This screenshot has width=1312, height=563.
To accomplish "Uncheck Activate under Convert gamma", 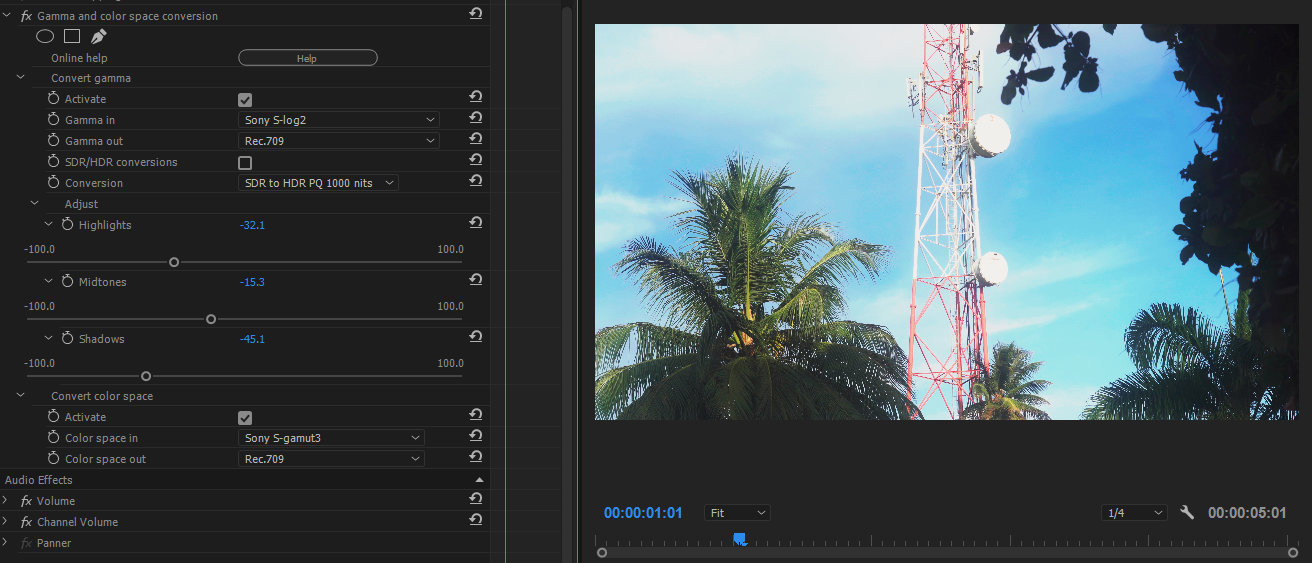I will [245, 99].
